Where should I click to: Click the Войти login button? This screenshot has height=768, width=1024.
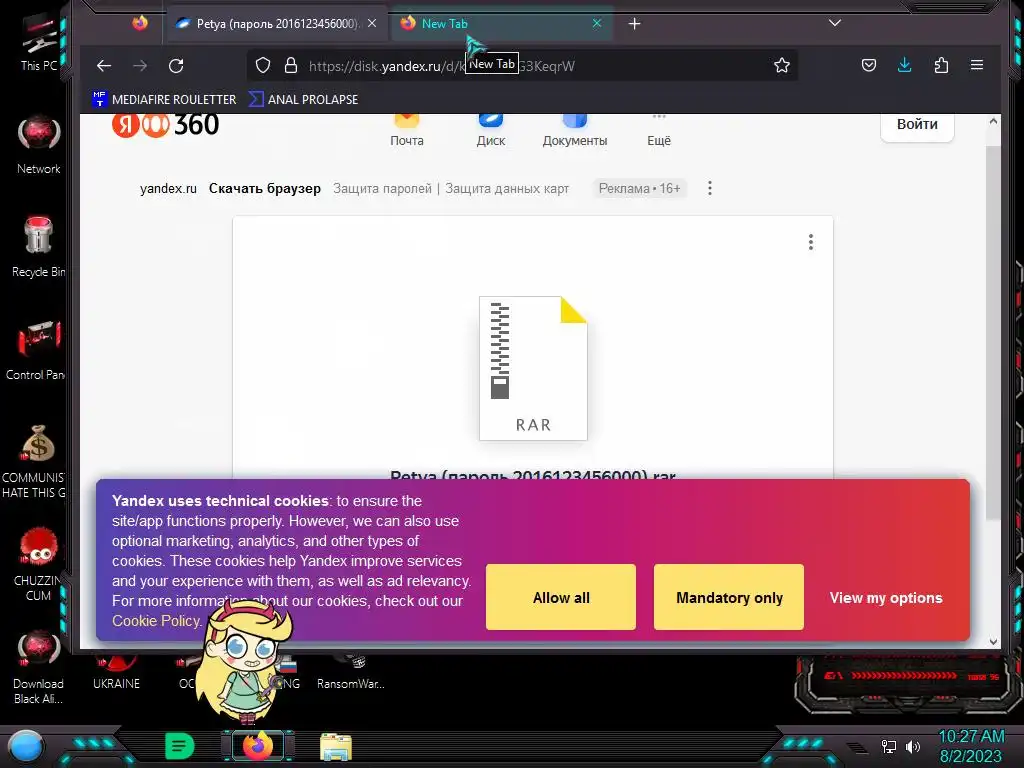point(917,125)
